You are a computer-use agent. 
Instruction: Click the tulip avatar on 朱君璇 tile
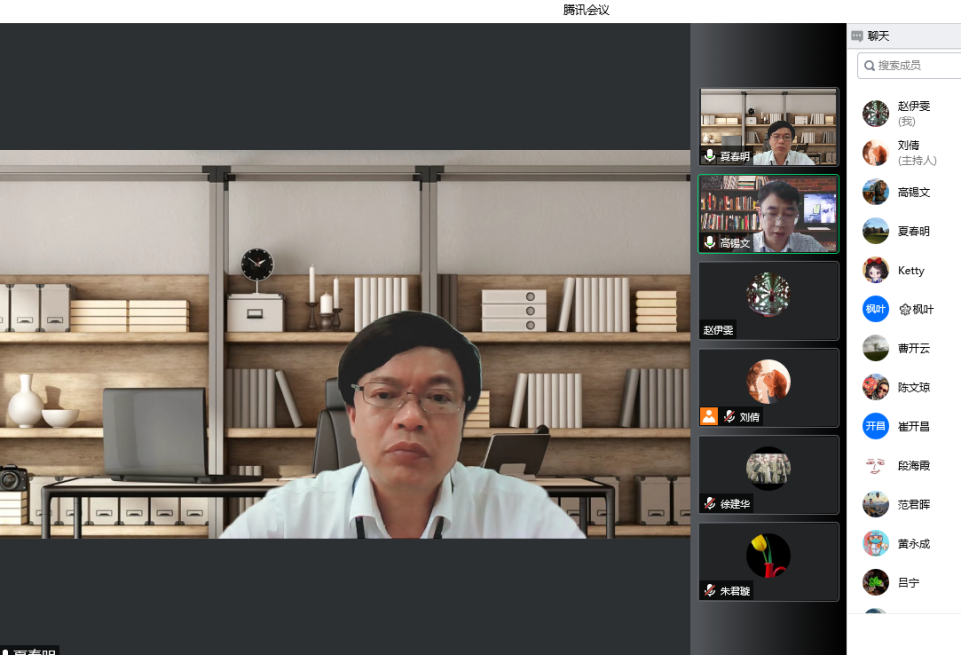click(768, 556)
